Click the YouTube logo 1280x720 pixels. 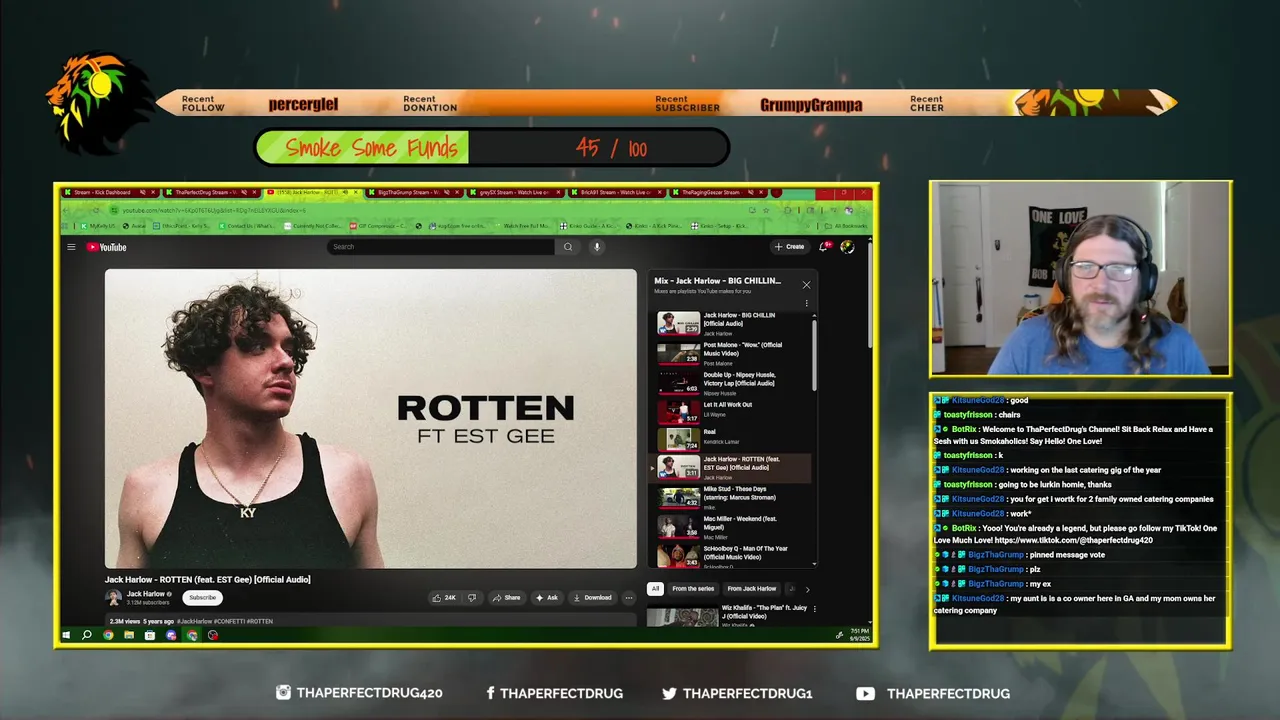[x=106, y=247]
